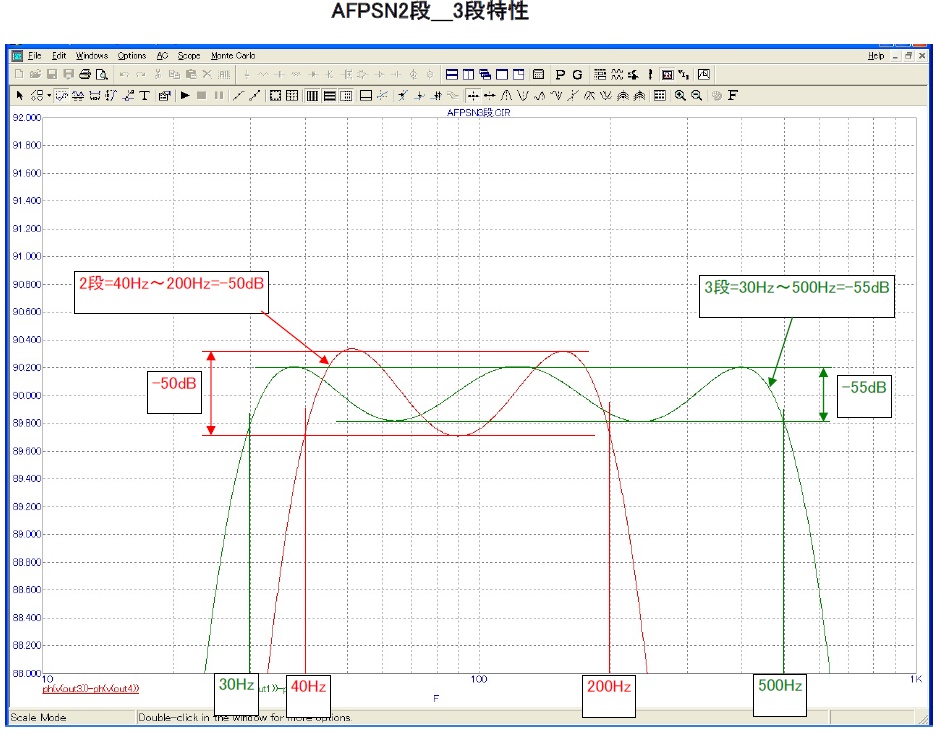Click the calculator icon in toolbar

(538, 75)
